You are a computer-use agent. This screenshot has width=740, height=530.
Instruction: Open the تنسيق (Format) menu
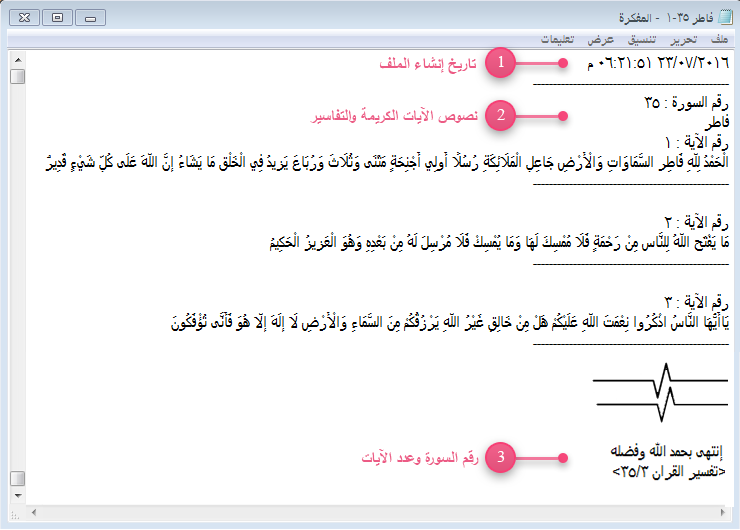(642, 39)
